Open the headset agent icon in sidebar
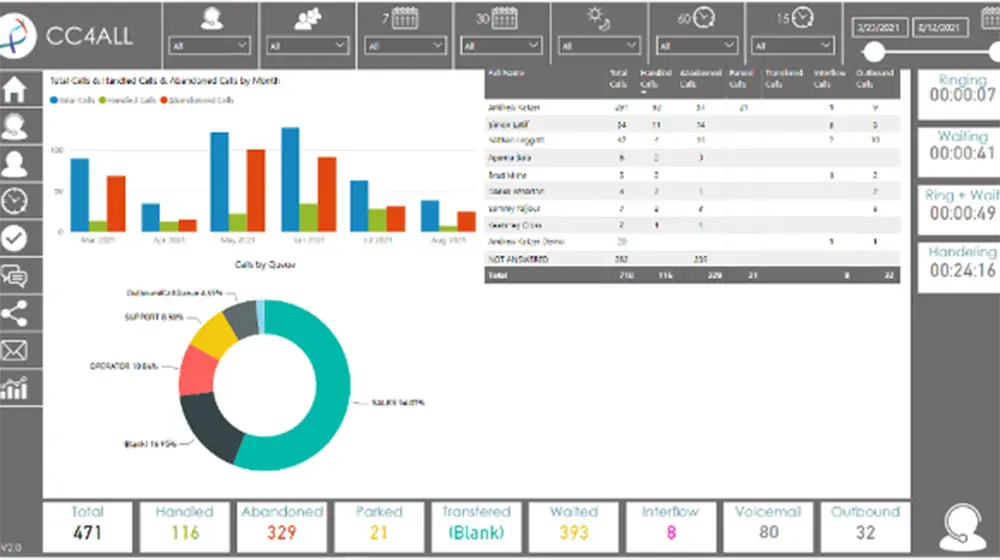This screenshot has height=560, width=1000. [15, 126]
